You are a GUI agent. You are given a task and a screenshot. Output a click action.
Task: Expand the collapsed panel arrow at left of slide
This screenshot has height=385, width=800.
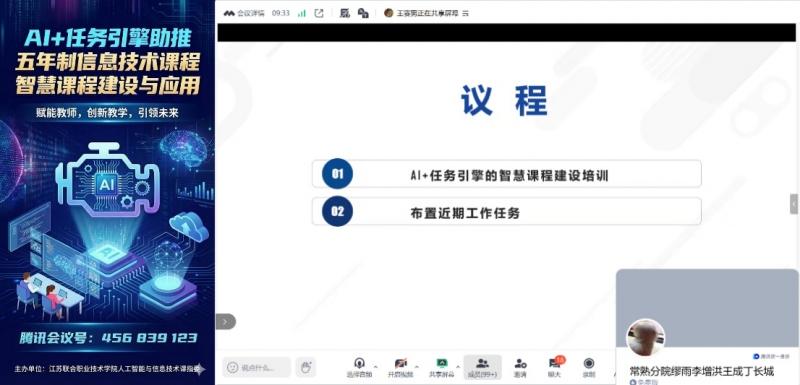coord(226,321)
